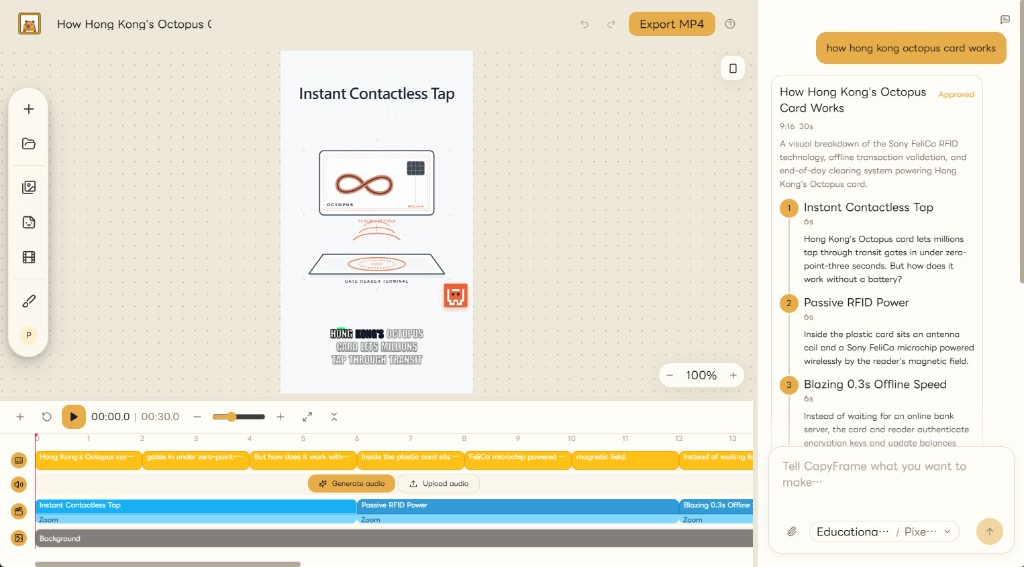Click the collapse vertical arrows icon in timeline
The height and width of the screenshot is (567, 1024).
(334, 417)
